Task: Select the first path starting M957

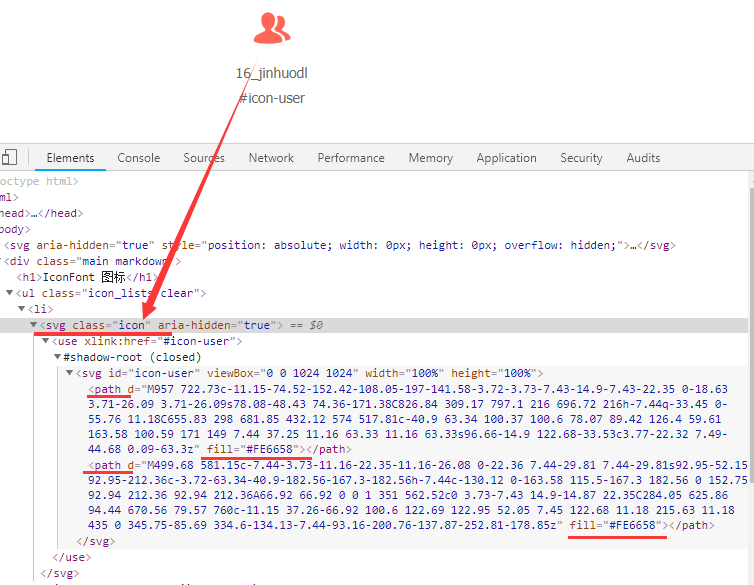Action: click(408, 419)
